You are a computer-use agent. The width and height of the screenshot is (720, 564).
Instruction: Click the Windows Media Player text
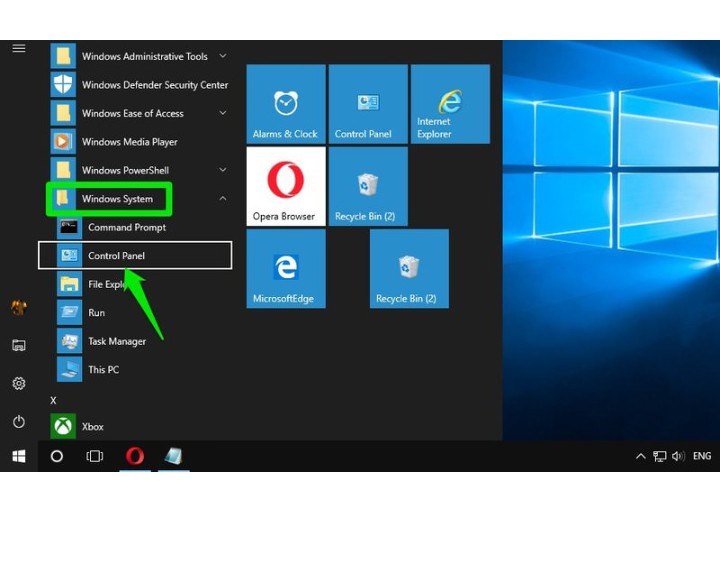pos(129,142)
